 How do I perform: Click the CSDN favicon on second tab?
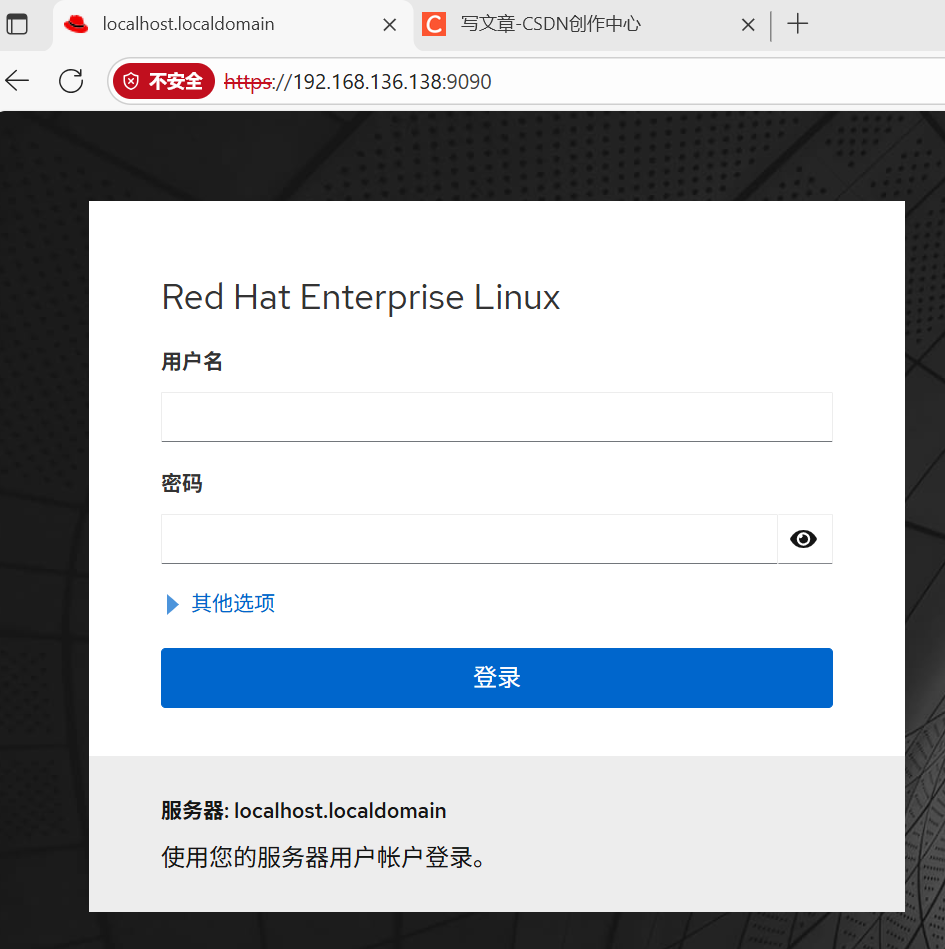[x=434, y=24]
